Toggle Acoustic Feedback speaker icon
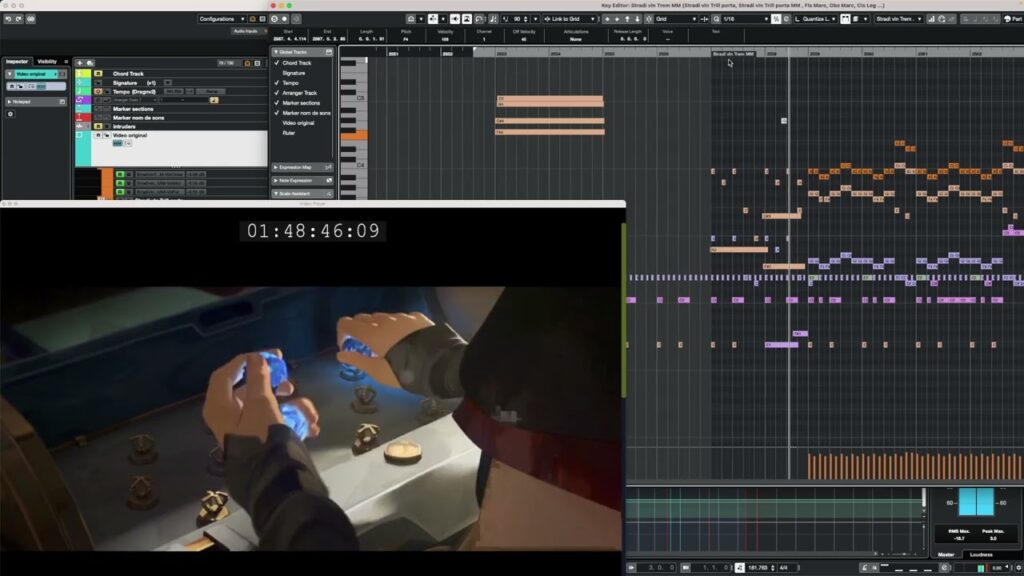1024x576 pixels. [455, 19]
